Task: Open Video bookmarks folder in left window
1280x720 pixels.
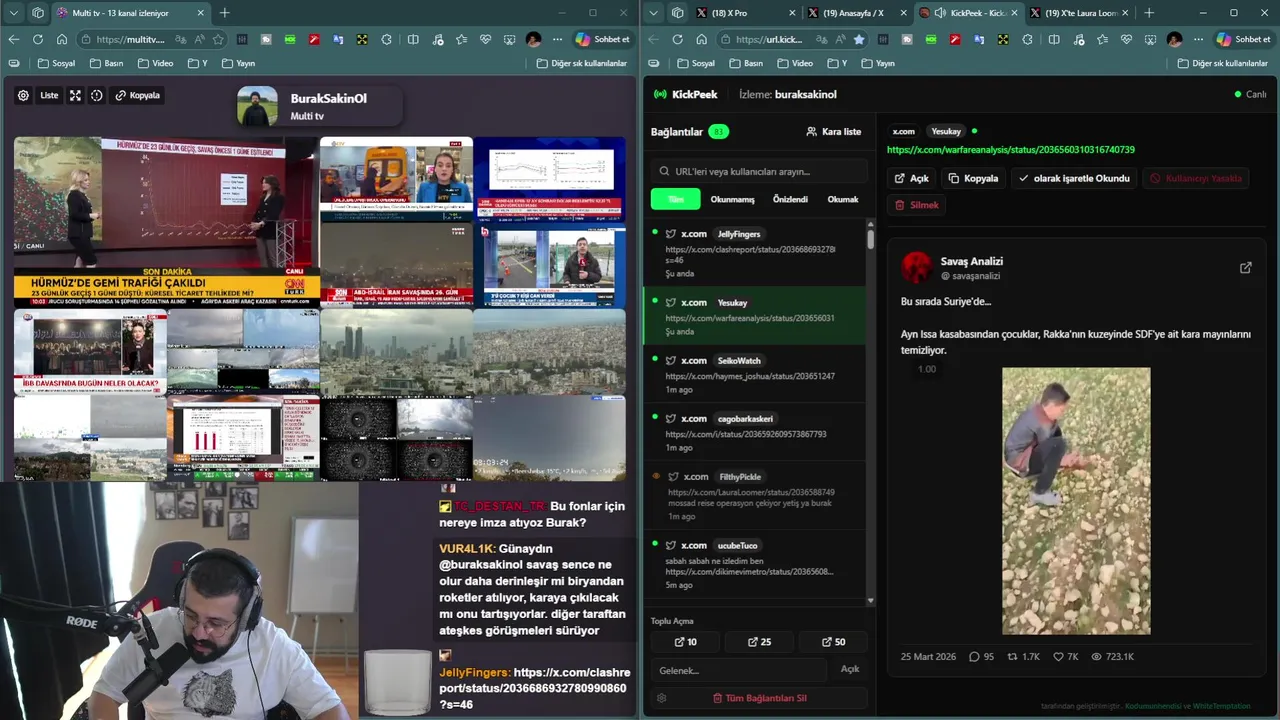Action: 155,63
